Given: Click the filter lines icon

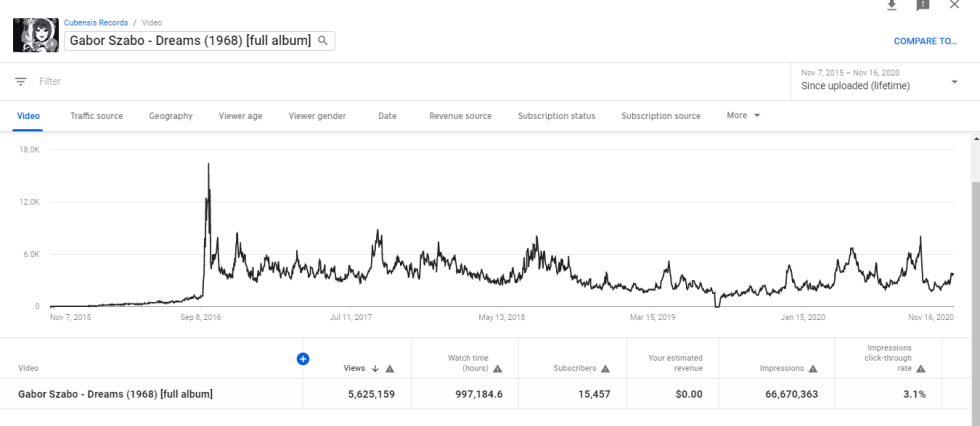Looking at the screenshot, I should (21, 81).
